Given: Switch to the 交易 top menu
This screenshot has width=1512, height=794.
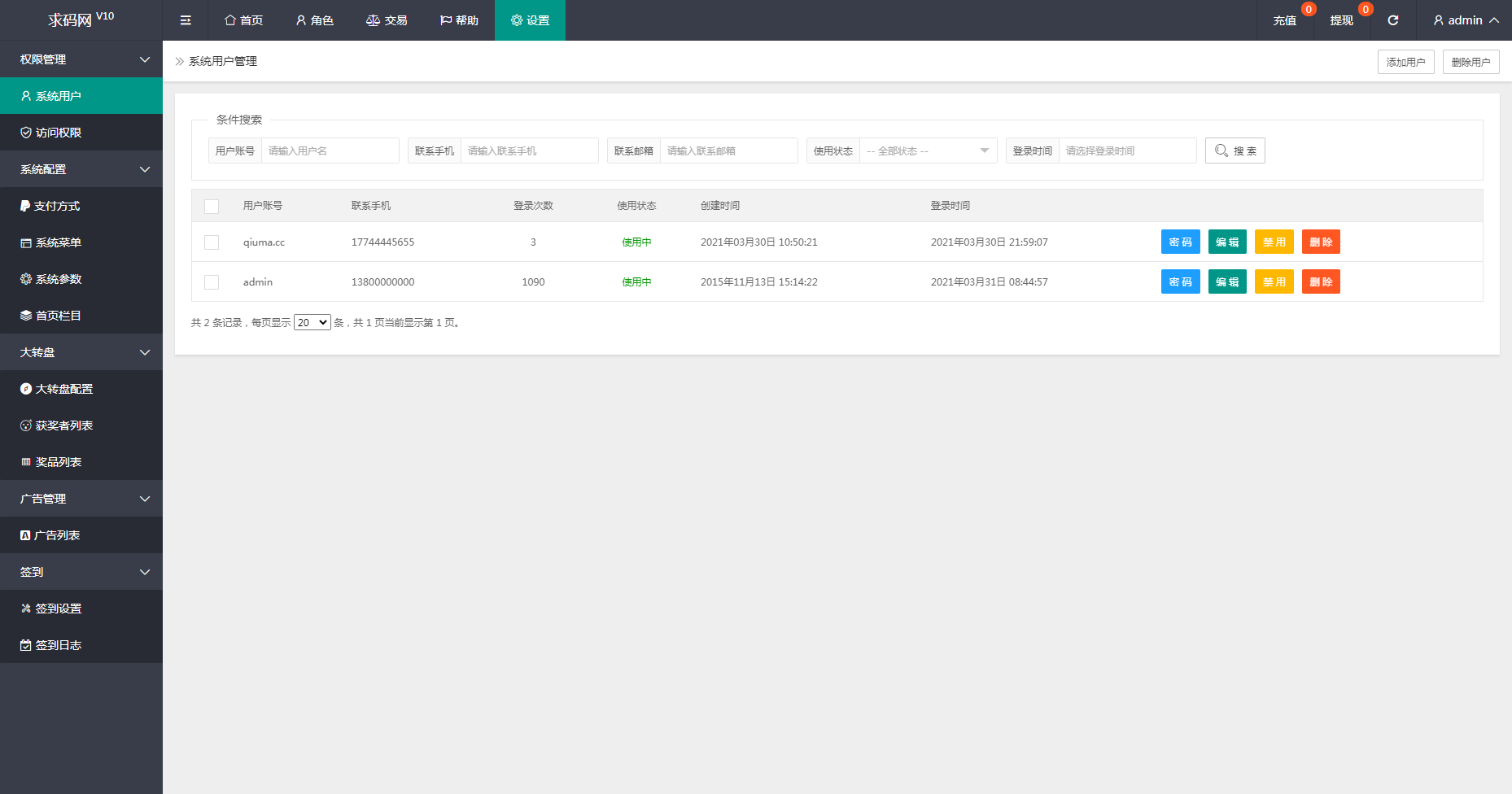Looking at the screenshot, I should coord(387,20).
